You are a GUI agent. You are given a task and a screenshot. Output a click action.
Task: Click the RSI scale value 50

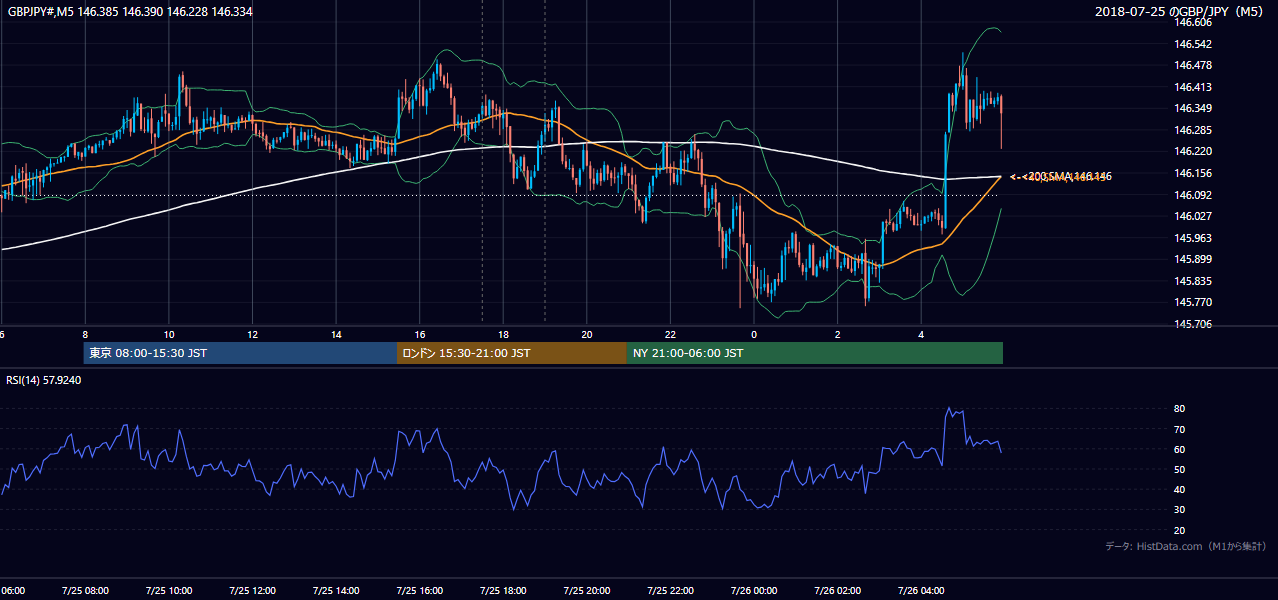[1180, 469]
